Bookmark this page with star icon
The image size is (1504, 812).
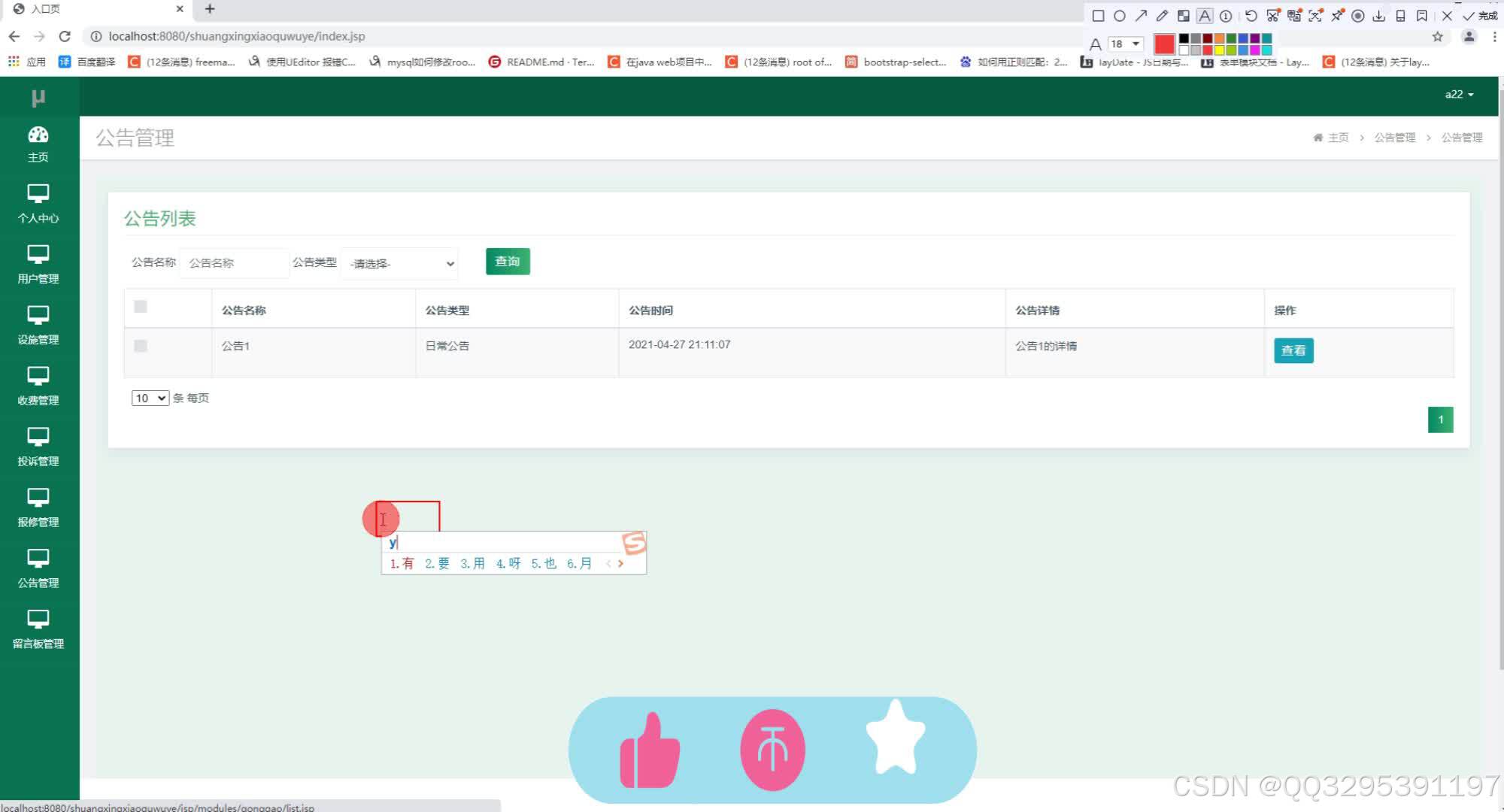(1437, 36)
